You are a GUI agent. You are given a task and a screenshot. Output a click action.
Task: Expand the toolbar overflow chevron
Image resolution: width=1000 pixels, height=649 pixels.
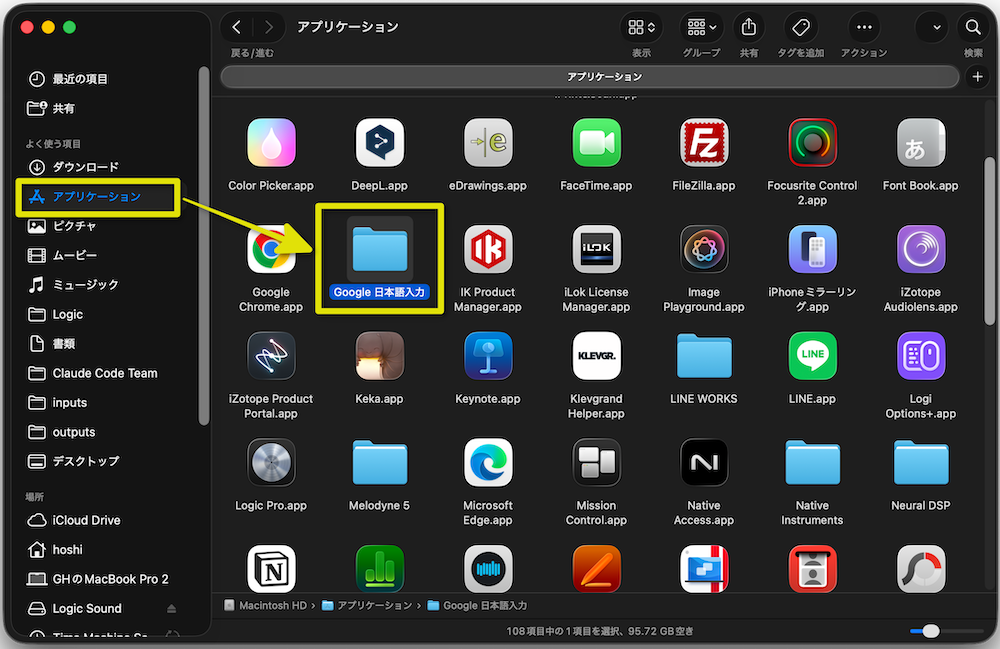pos(936,27)
